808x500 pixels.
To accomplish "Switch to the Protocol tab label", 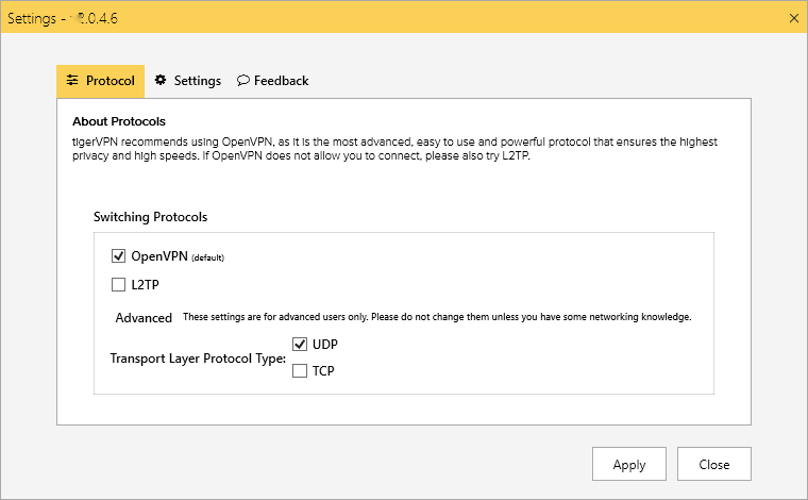I will pos(110,81).
